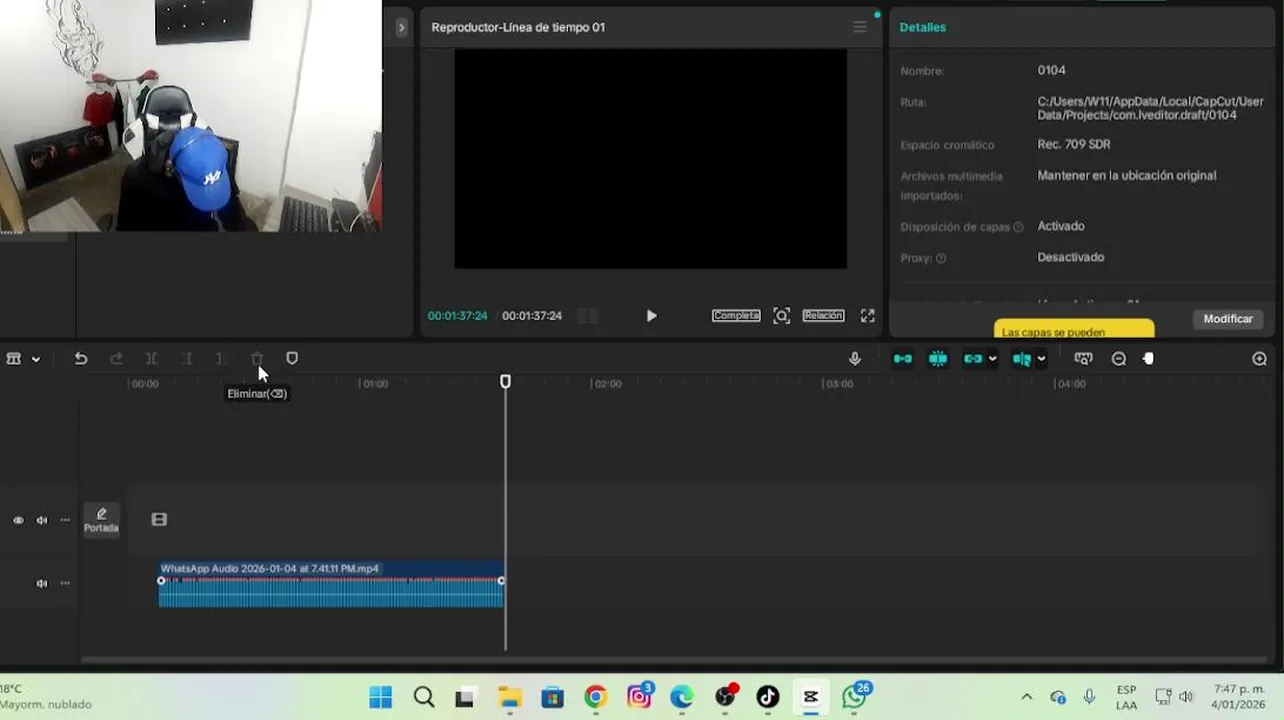Click the CapCut taskbar icon

coord(811,697)
